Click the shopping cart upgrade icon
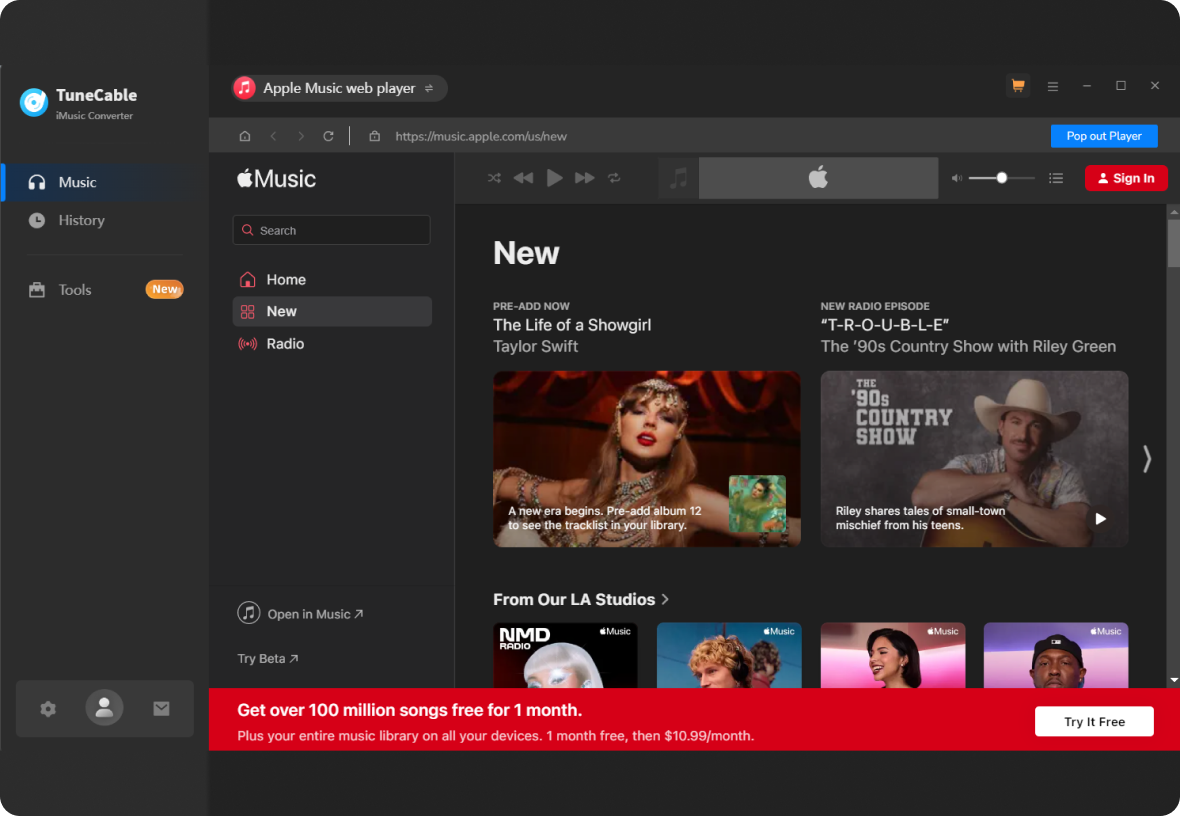 pyautogui.click(x=1018, y=87)
